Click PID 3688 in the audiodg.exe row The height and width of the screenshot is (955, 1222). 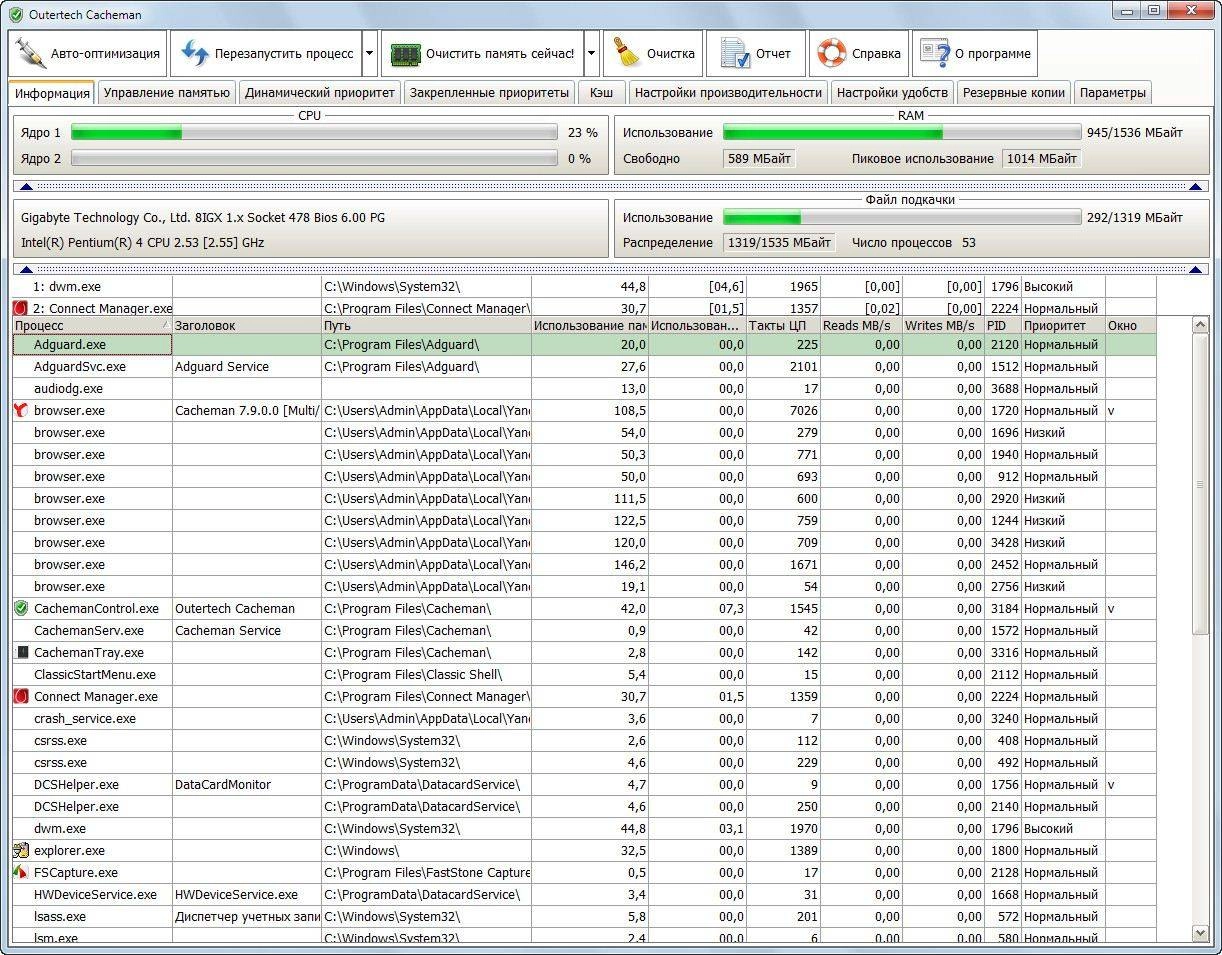pos(1004,389)
